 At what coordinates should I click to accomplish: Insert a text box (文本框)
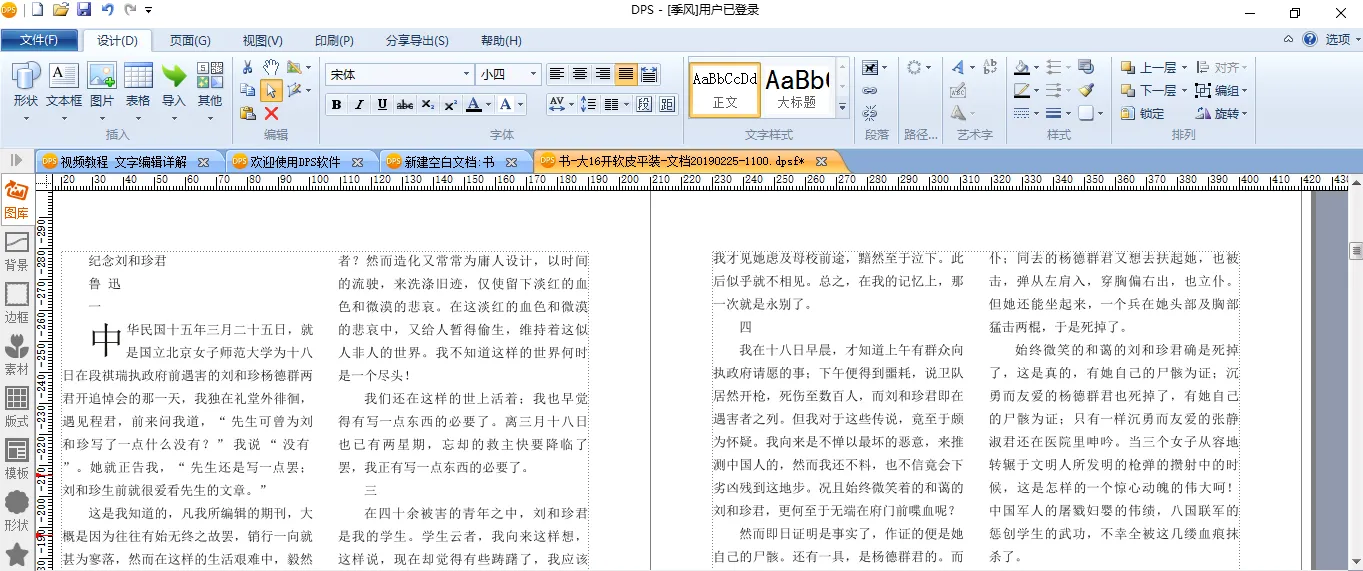64,85
